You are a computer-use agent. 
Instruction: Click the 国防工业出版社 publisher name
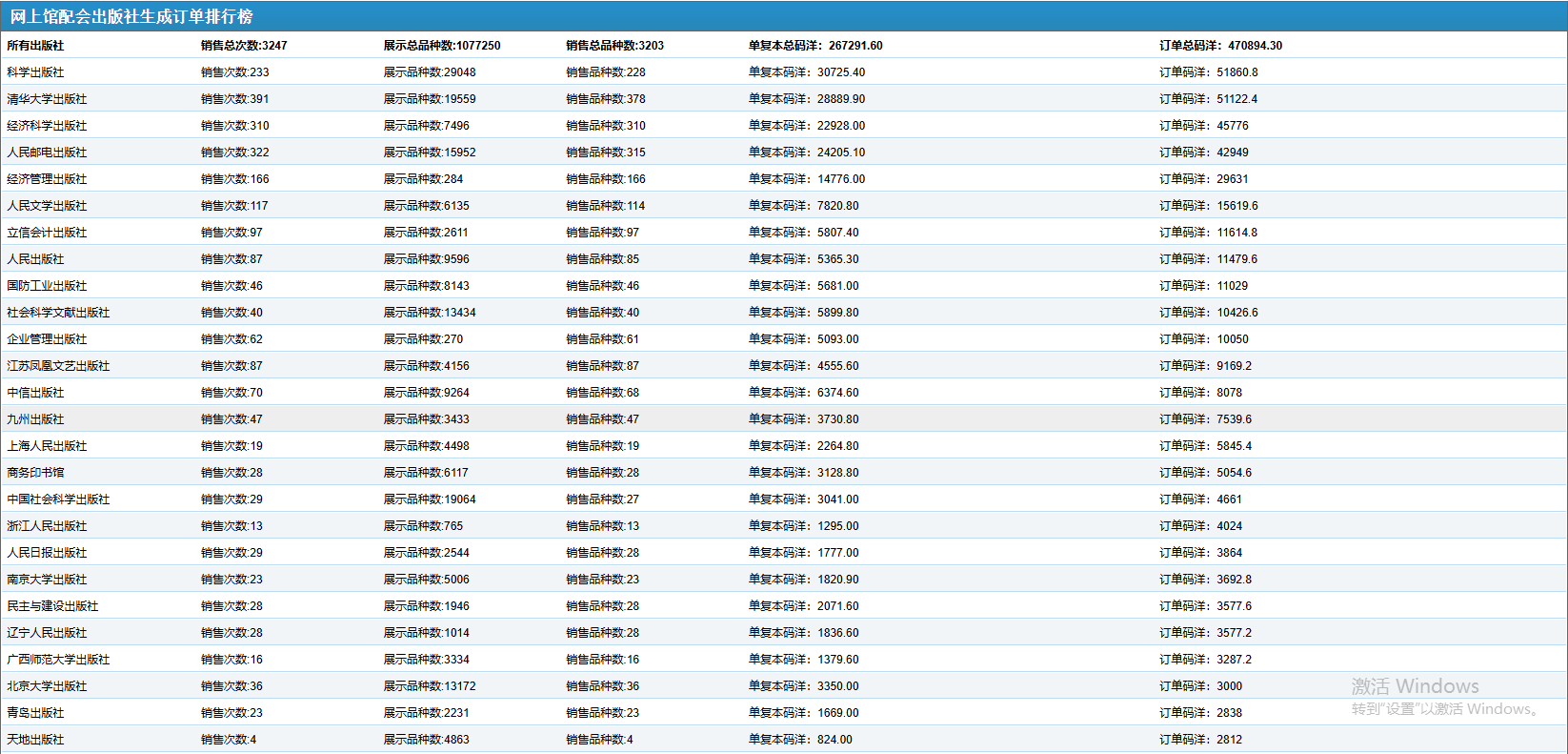47,286
